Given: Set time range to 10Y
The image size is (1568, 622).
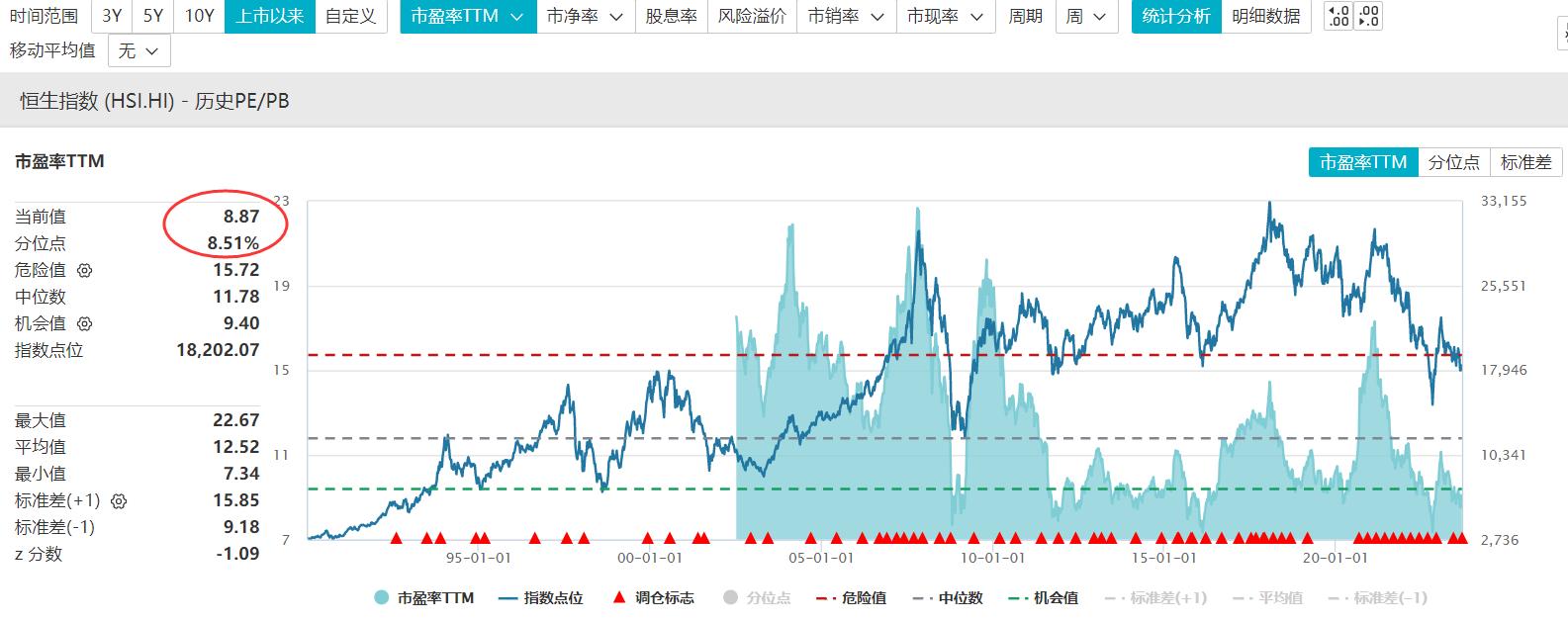Looking at the screenshot, I should point(199,16).
